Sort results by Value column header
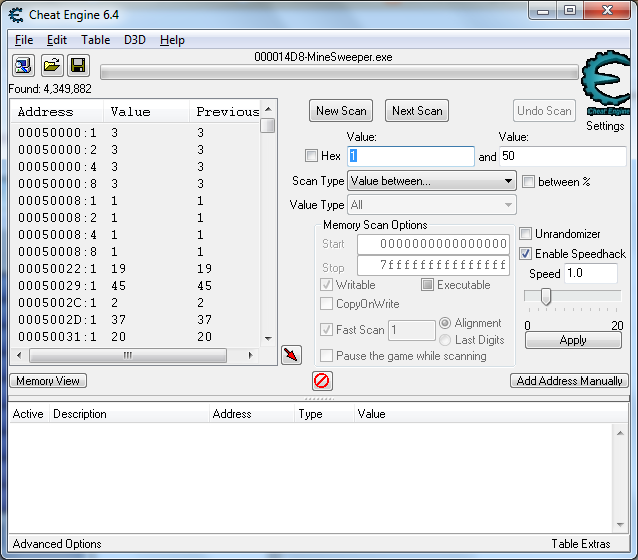 (146, 112)
